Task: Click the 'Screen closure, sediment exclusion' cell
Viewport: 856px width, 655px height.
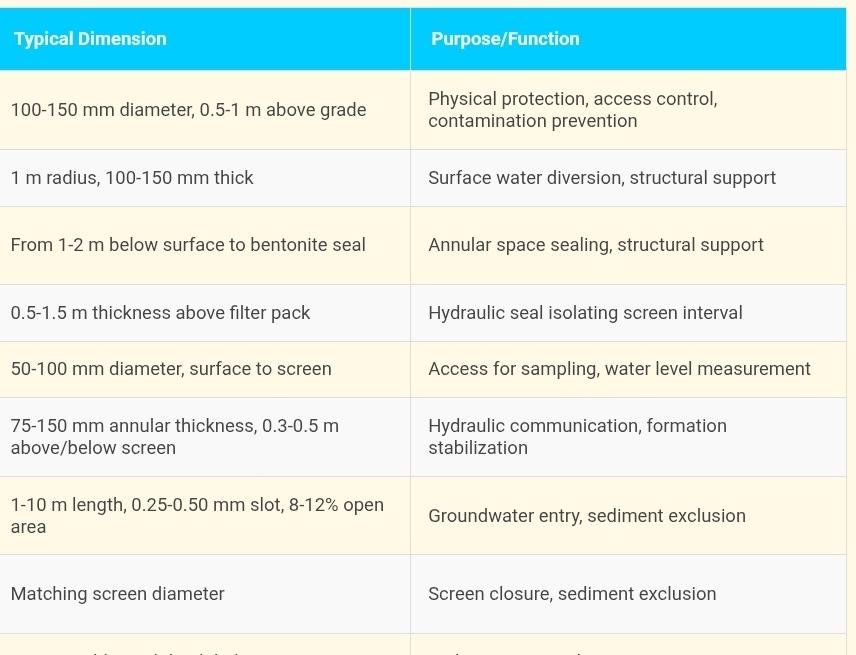Action: [x=572, y=594]
